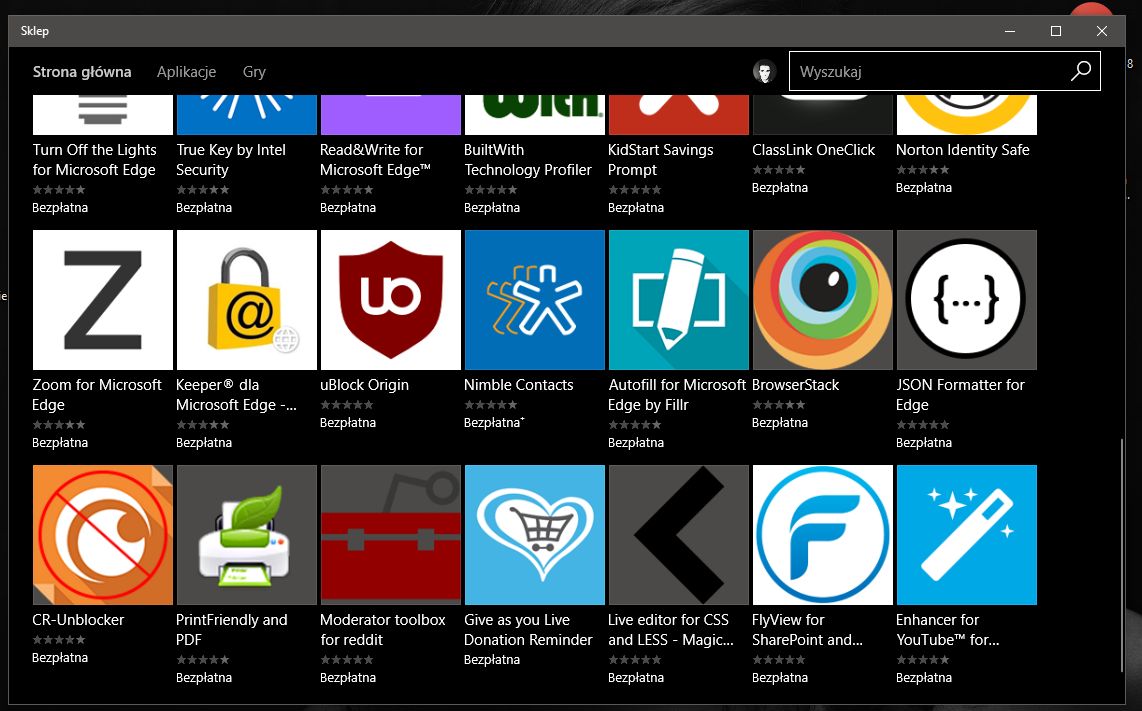
Task: Open the ClassLink OneClick tile
Action: tap(823, 115)
